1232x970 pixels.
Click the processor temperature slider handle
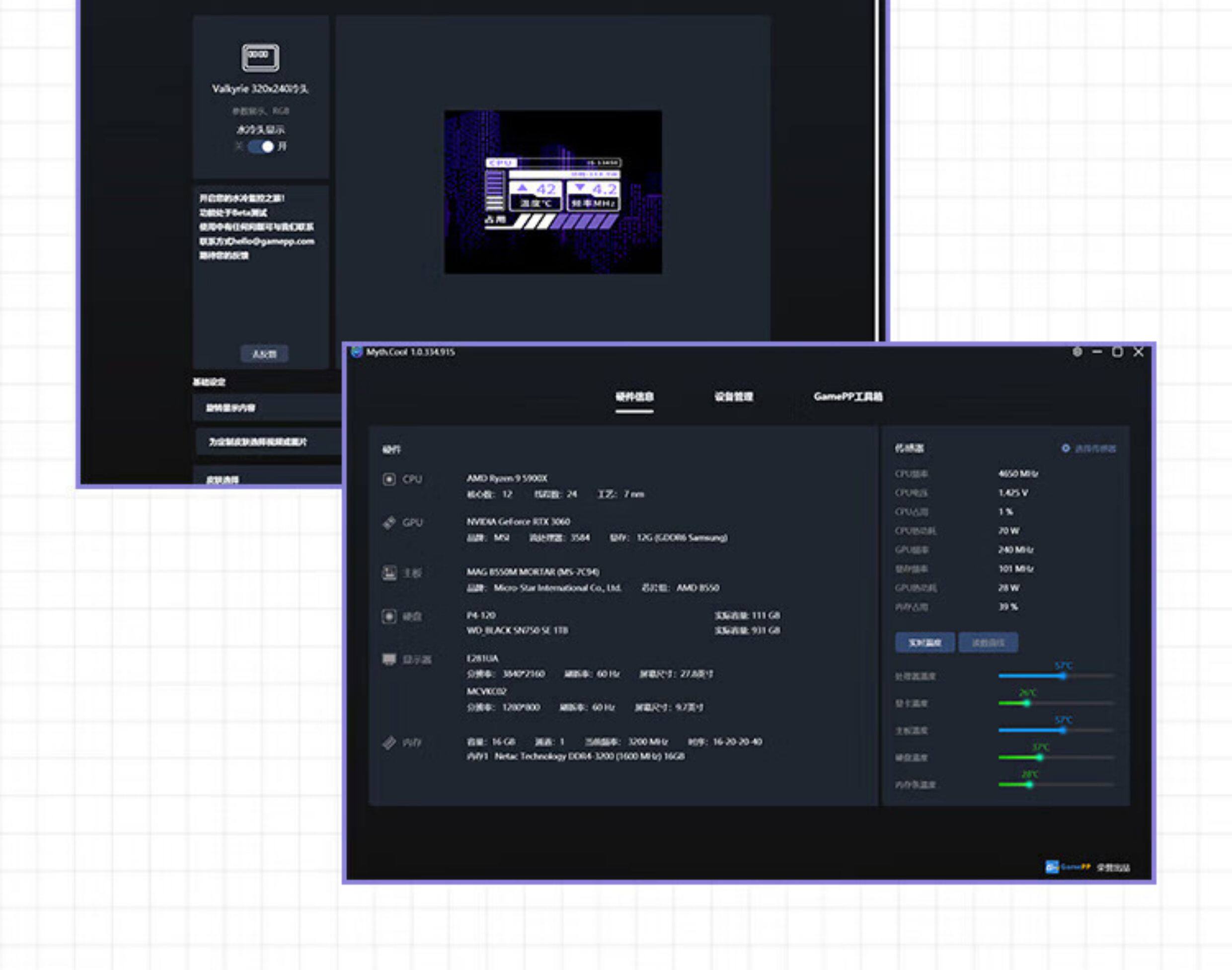1063,676
